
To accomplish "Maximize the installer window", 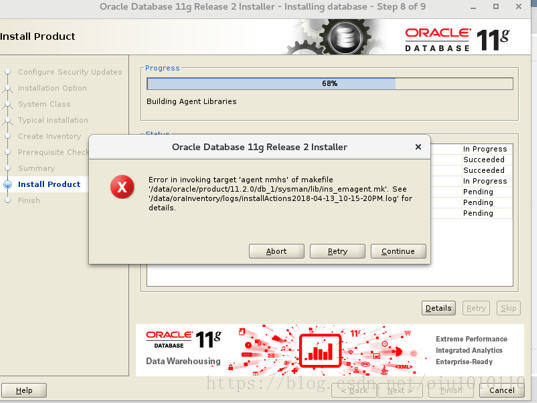I will (x=496, y=7).
